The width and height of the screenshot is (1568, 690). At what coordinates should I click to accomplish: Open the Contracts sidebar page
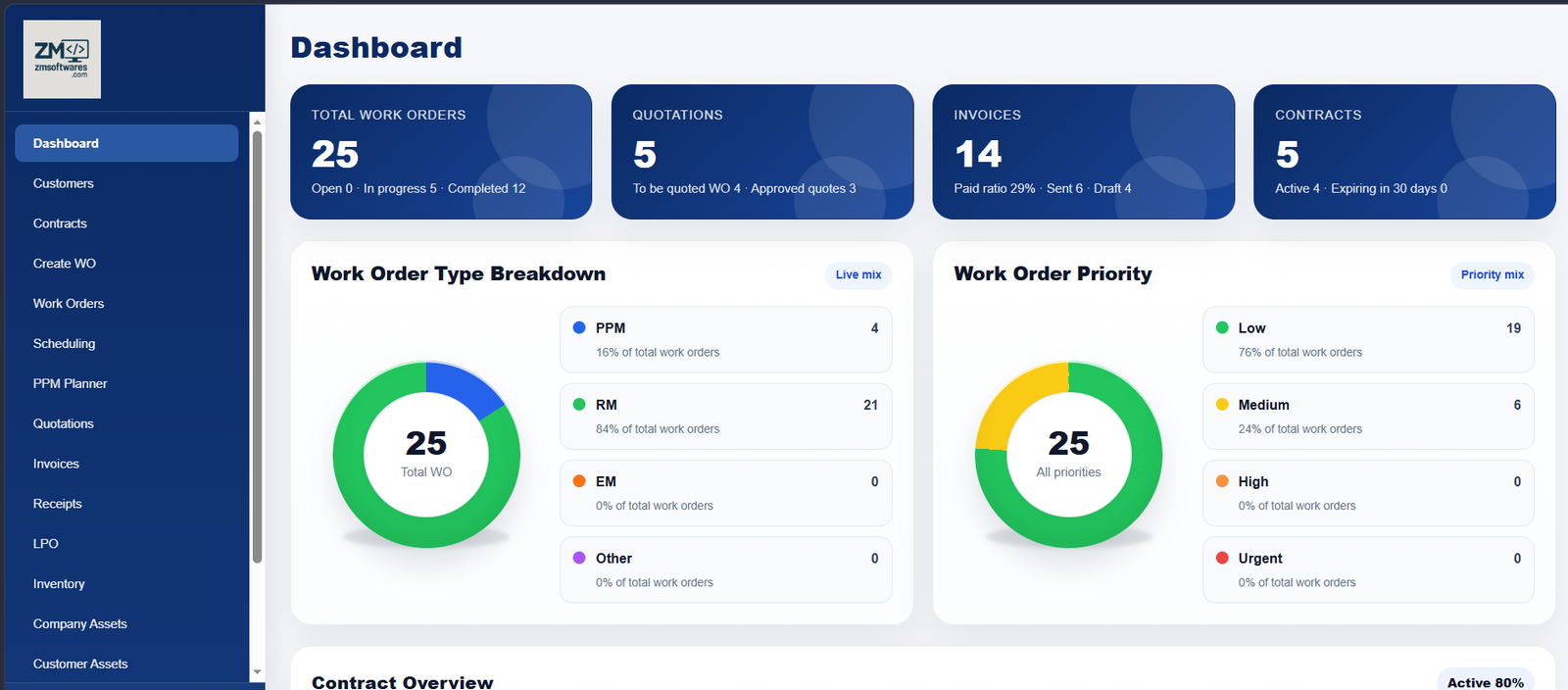(126, 223)
